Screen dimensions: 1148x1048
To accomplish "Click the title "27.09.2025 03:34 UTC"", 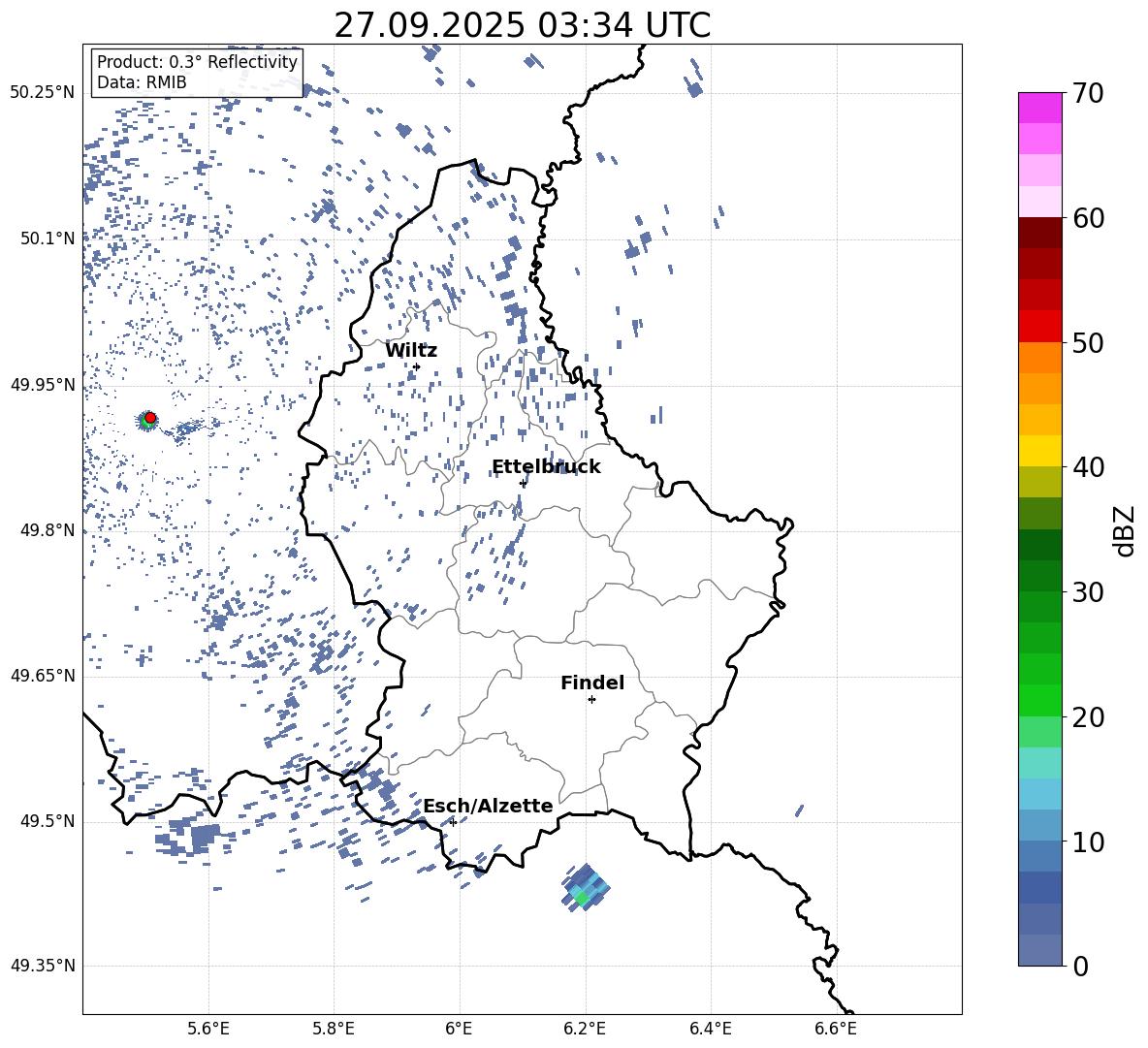I will pyautogui.click(x=522, y=25).
